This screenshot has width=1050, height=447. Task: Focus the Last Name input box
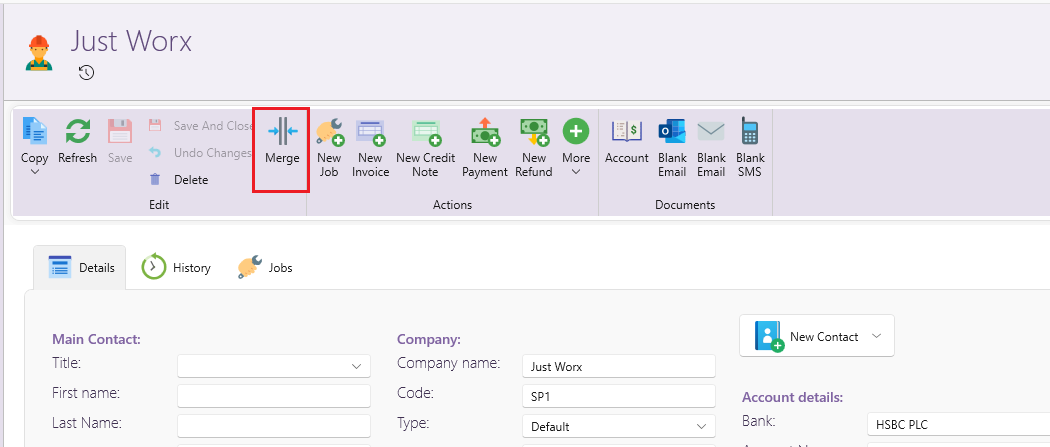[x=273, y=426]
